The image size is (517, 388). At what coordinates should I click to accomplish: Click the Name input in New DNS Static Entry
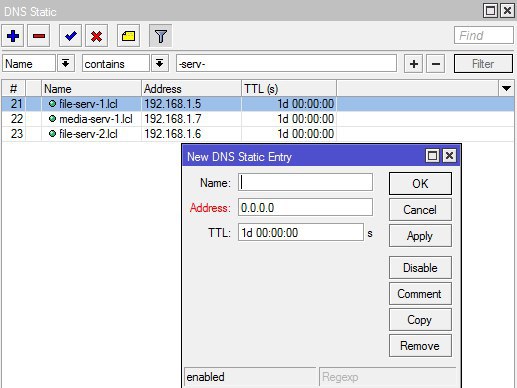[305, 182]
